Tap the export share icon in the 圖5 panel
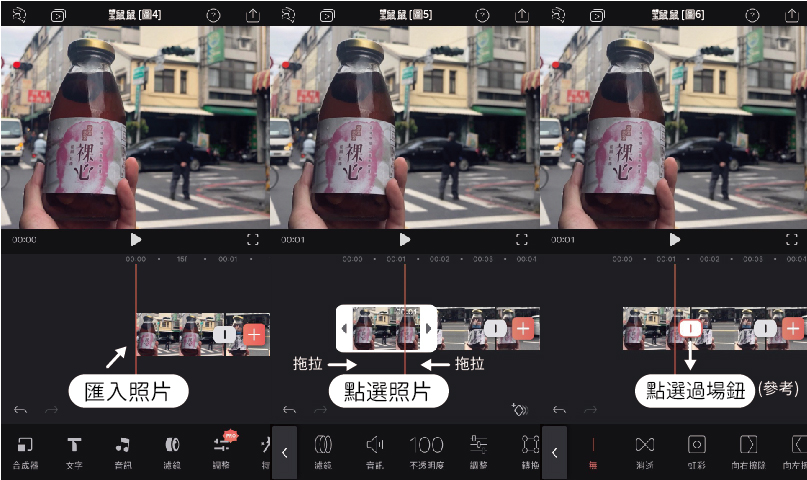 coord(522,15)
